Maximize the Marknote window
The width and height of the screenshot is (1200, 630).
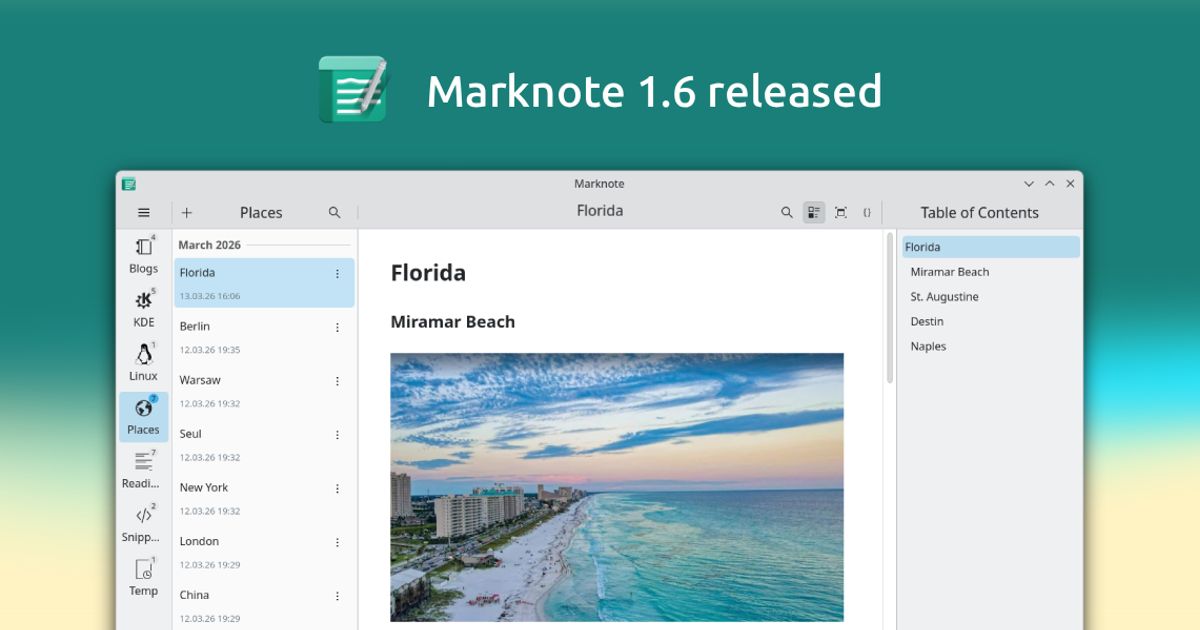[1049, 184]
